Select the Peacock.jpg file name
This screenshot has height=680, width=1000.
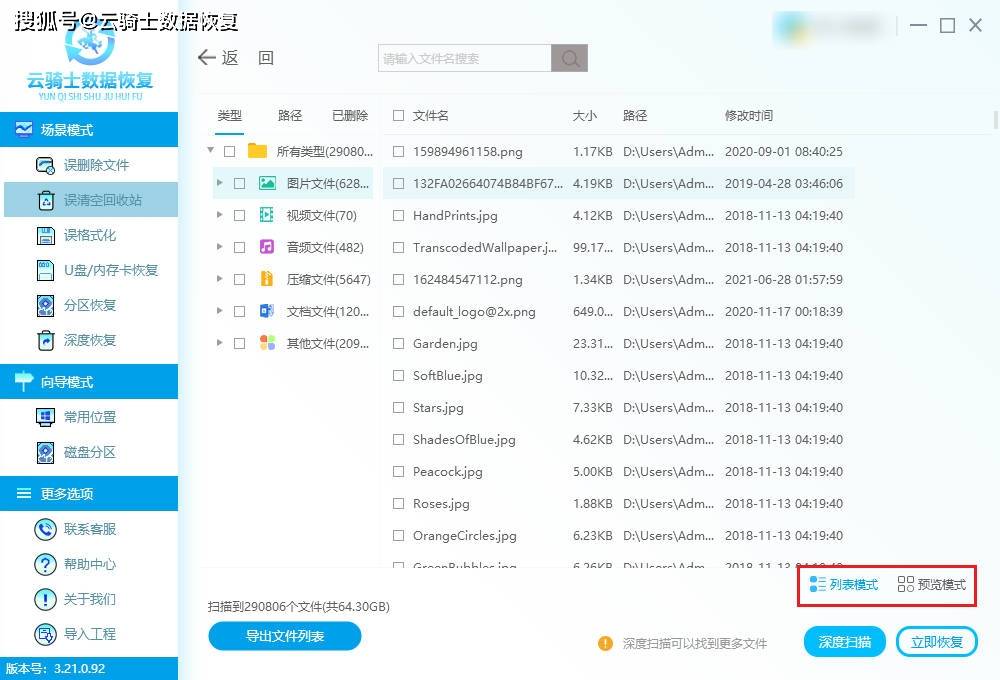448,471
